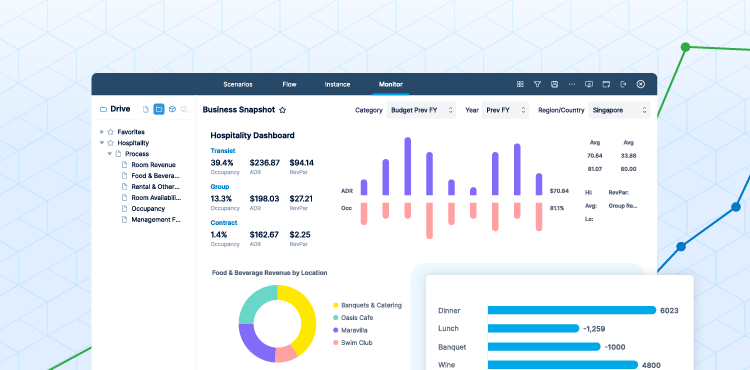Click the star icon next to Hospitality
Viewport: 750px width, 370px height.
pyautogui.click(x=110, y=143)
